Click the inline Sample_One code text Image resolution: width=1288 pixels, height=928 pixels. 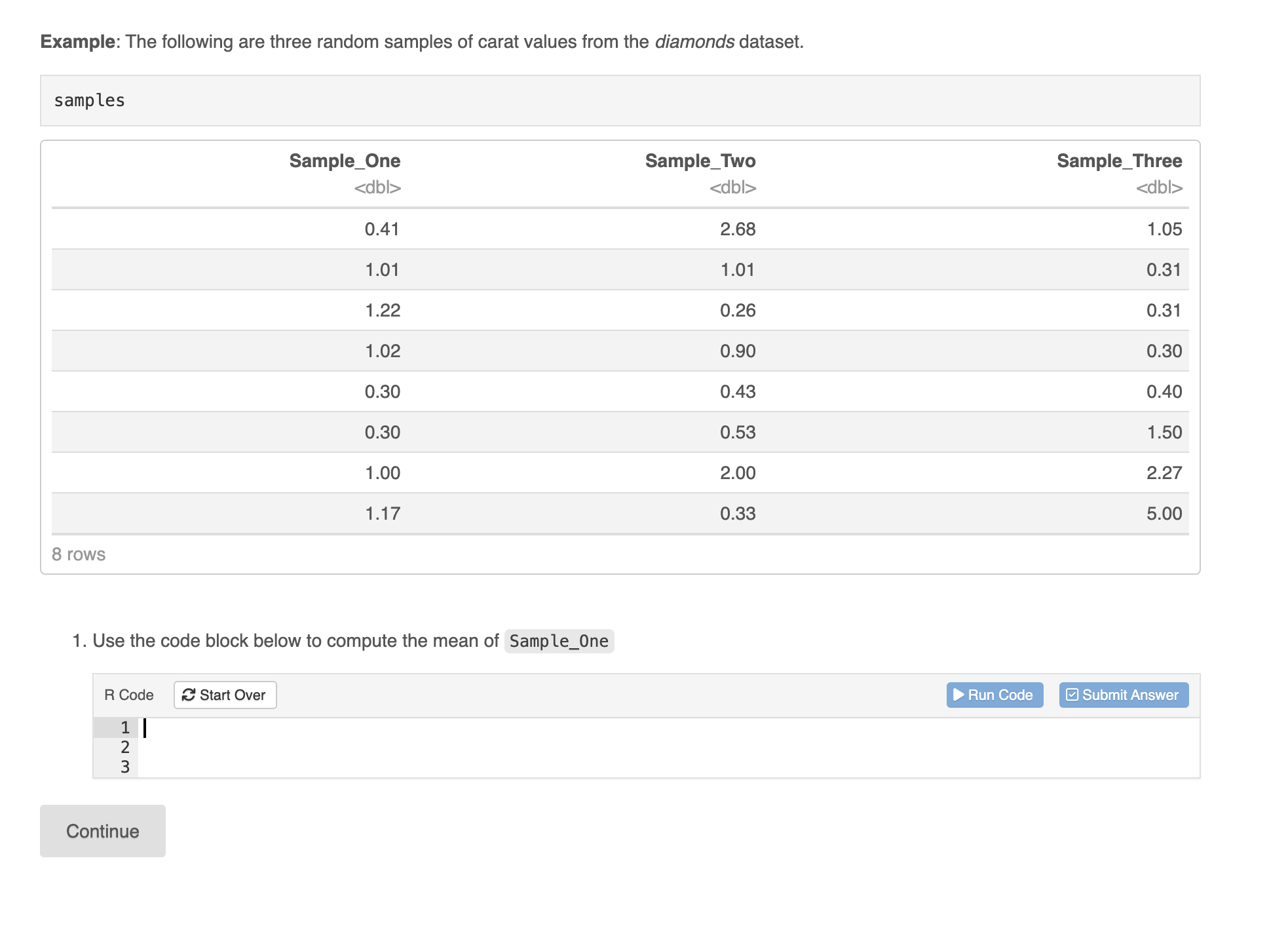point(559,641)
